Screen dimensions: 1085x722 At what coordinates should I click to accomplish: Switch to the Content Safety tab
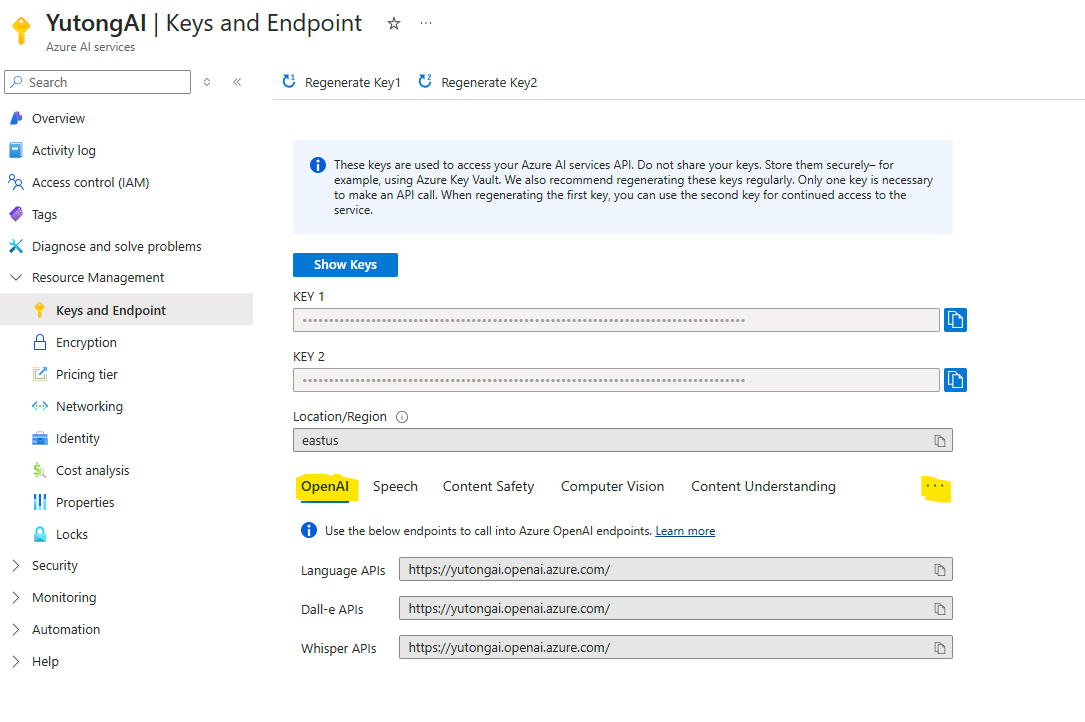pos(489,487)
